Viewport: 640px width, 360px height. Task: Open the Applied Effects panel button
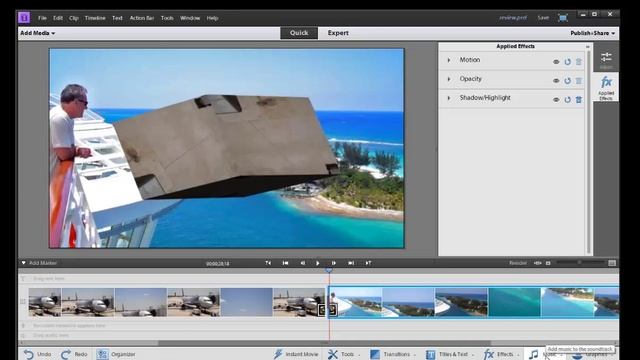pos(606,87)
